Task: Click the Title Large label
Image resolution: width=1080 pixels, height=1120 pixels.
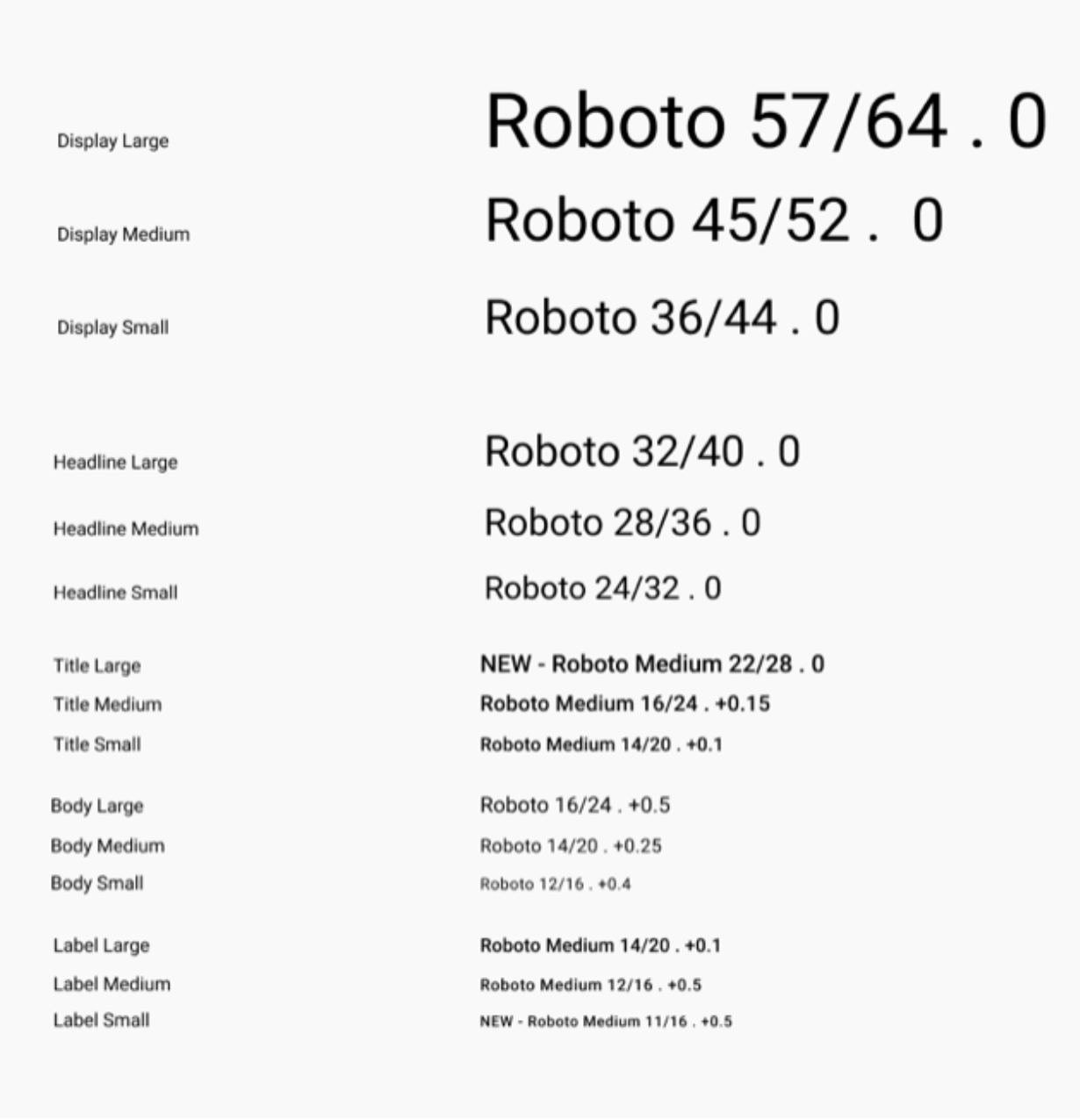Action: [x=97, y=665]
